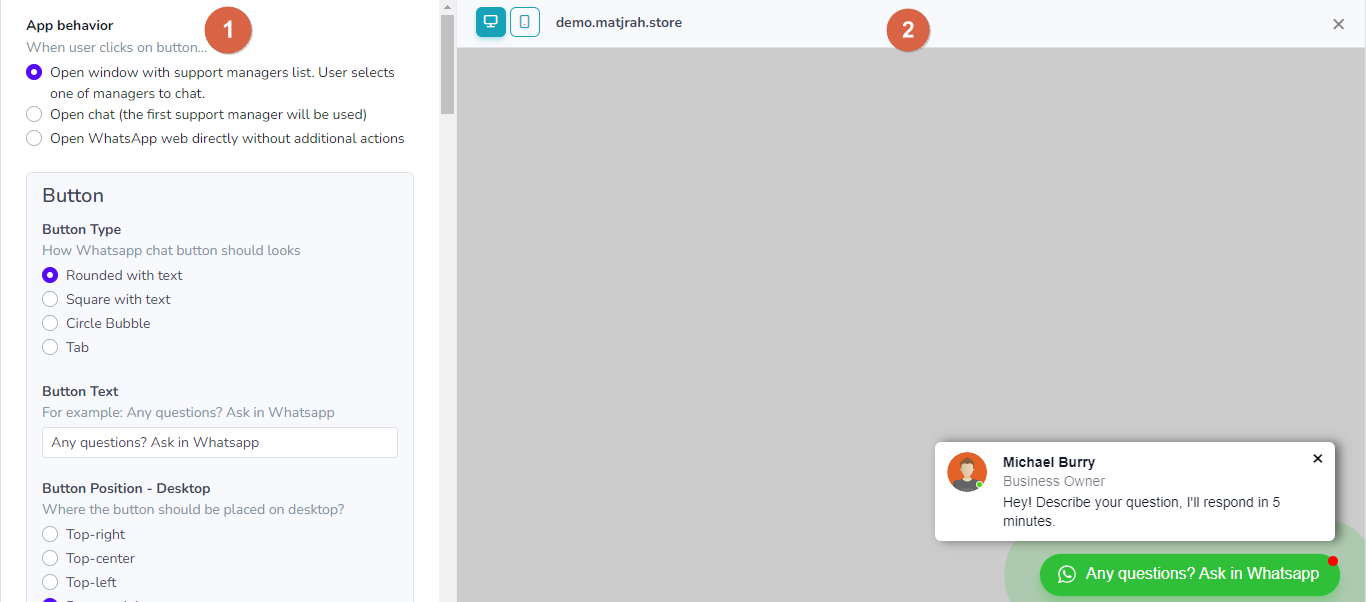Click 'Business Owner' subtitle in popup
Viewport: 1366px width, 602px height.
pyautogui.click(x=1054, y=481)
